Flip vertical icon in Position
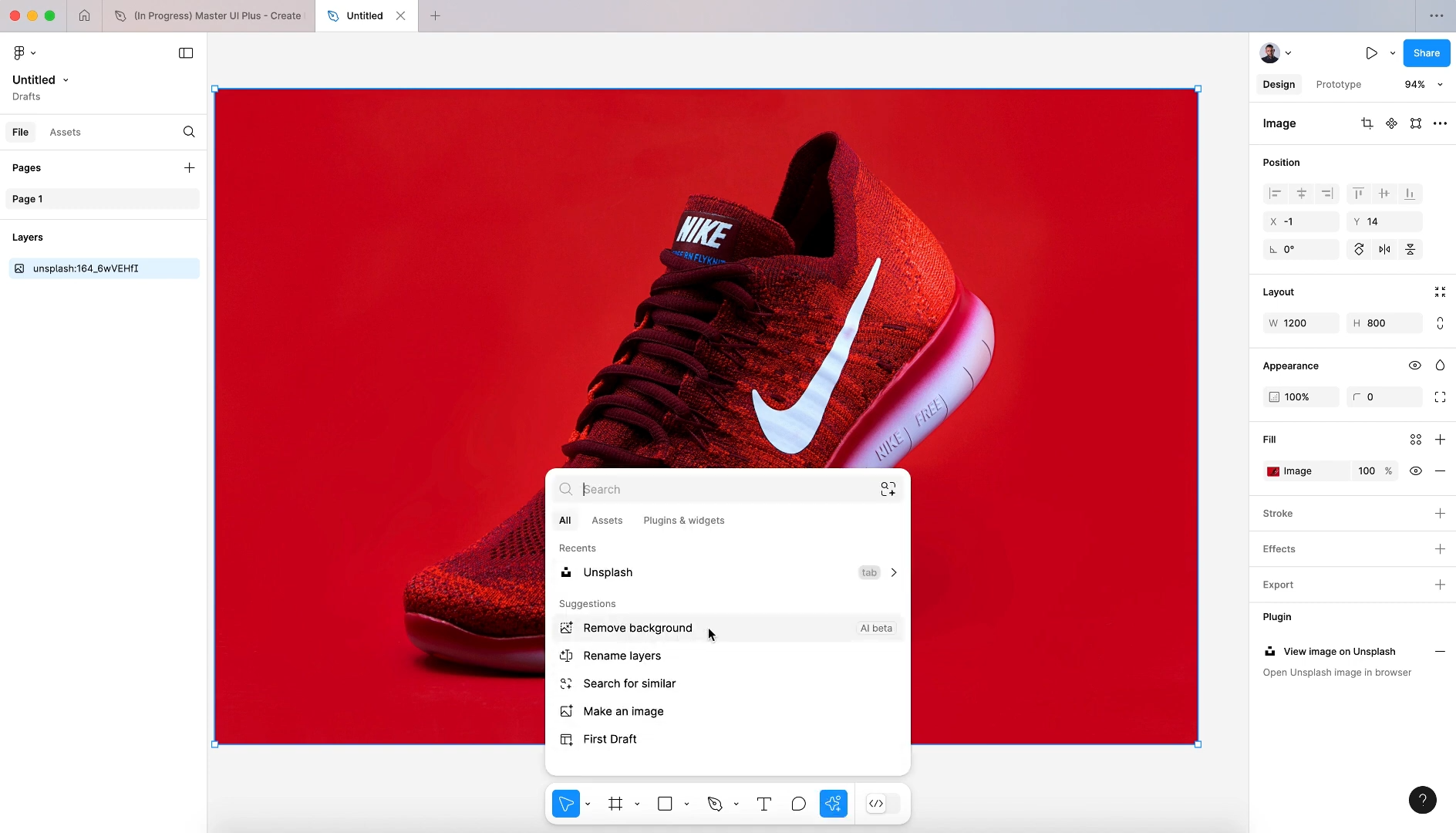This screenshot has height=833, width=1456. coord(1410,249)
